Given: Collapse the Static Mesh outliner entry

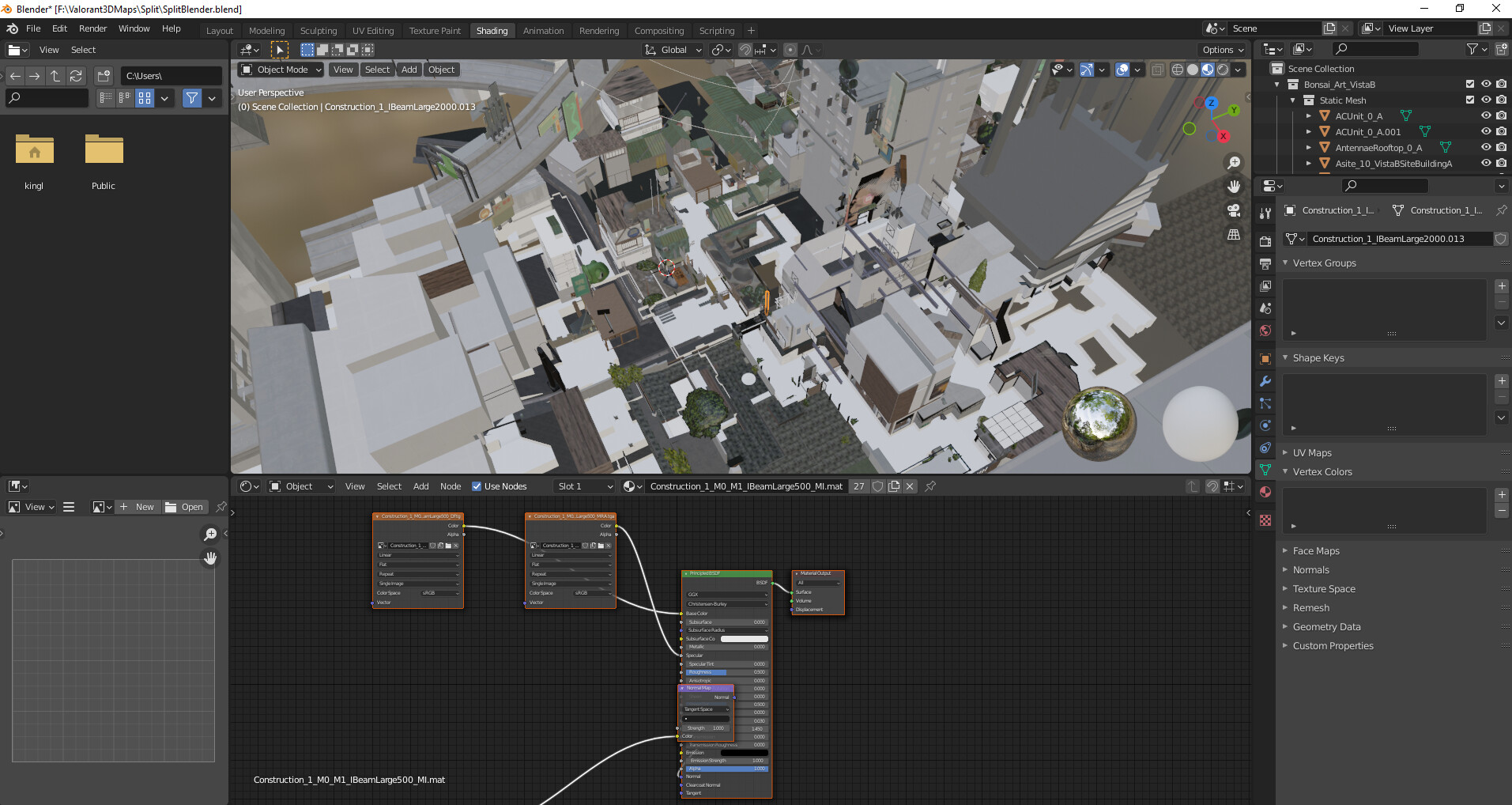Looking at the screenshot, I should 1294,100.
